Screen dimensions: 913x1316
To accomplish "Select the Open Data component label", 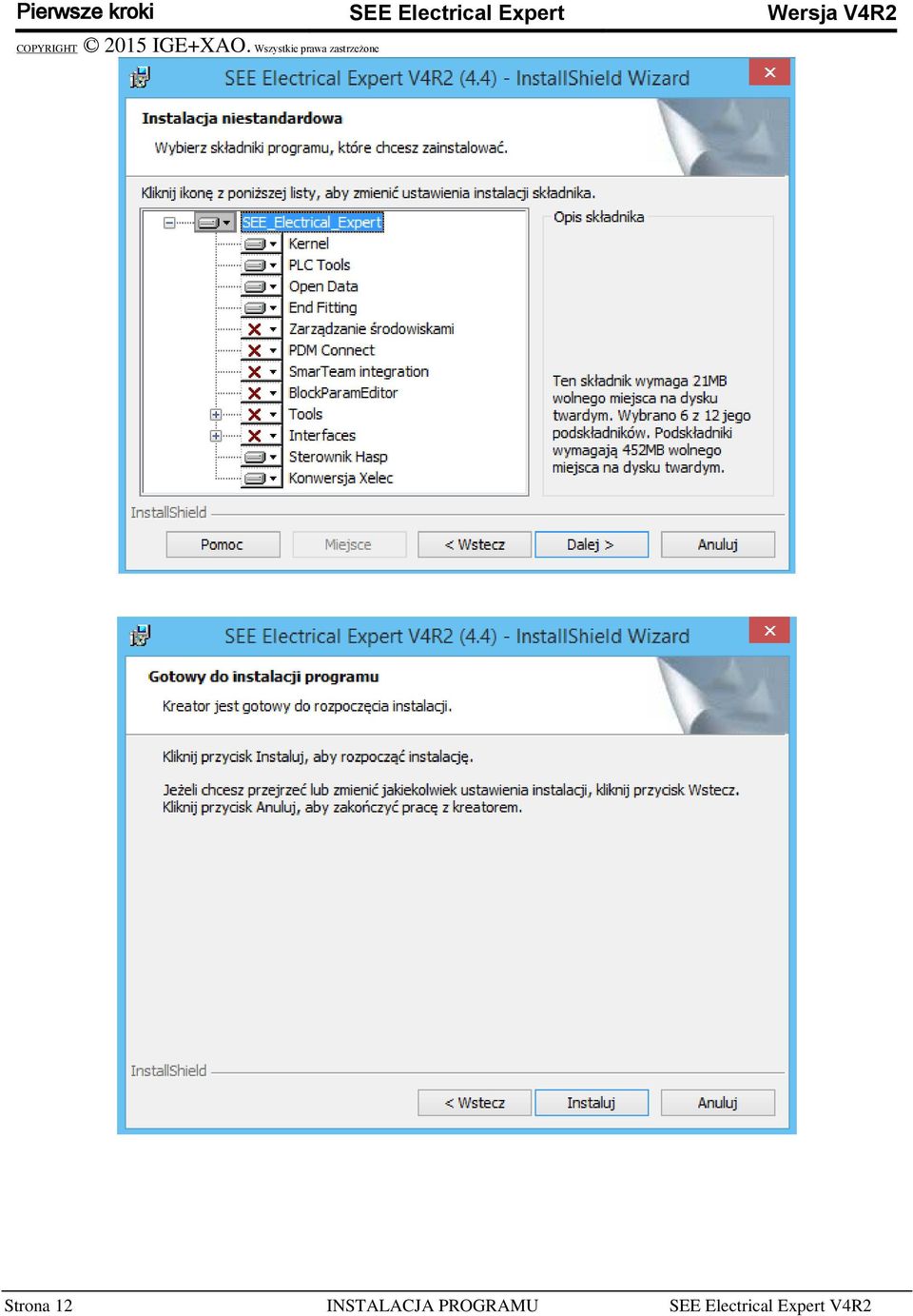I will pos(323,286).
